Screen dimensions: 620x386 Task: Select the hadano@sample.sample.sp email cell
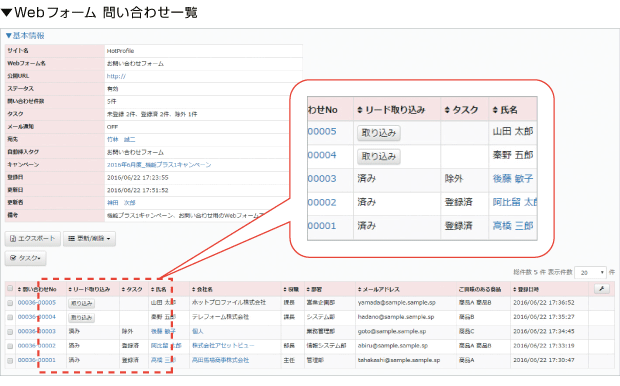396,317
